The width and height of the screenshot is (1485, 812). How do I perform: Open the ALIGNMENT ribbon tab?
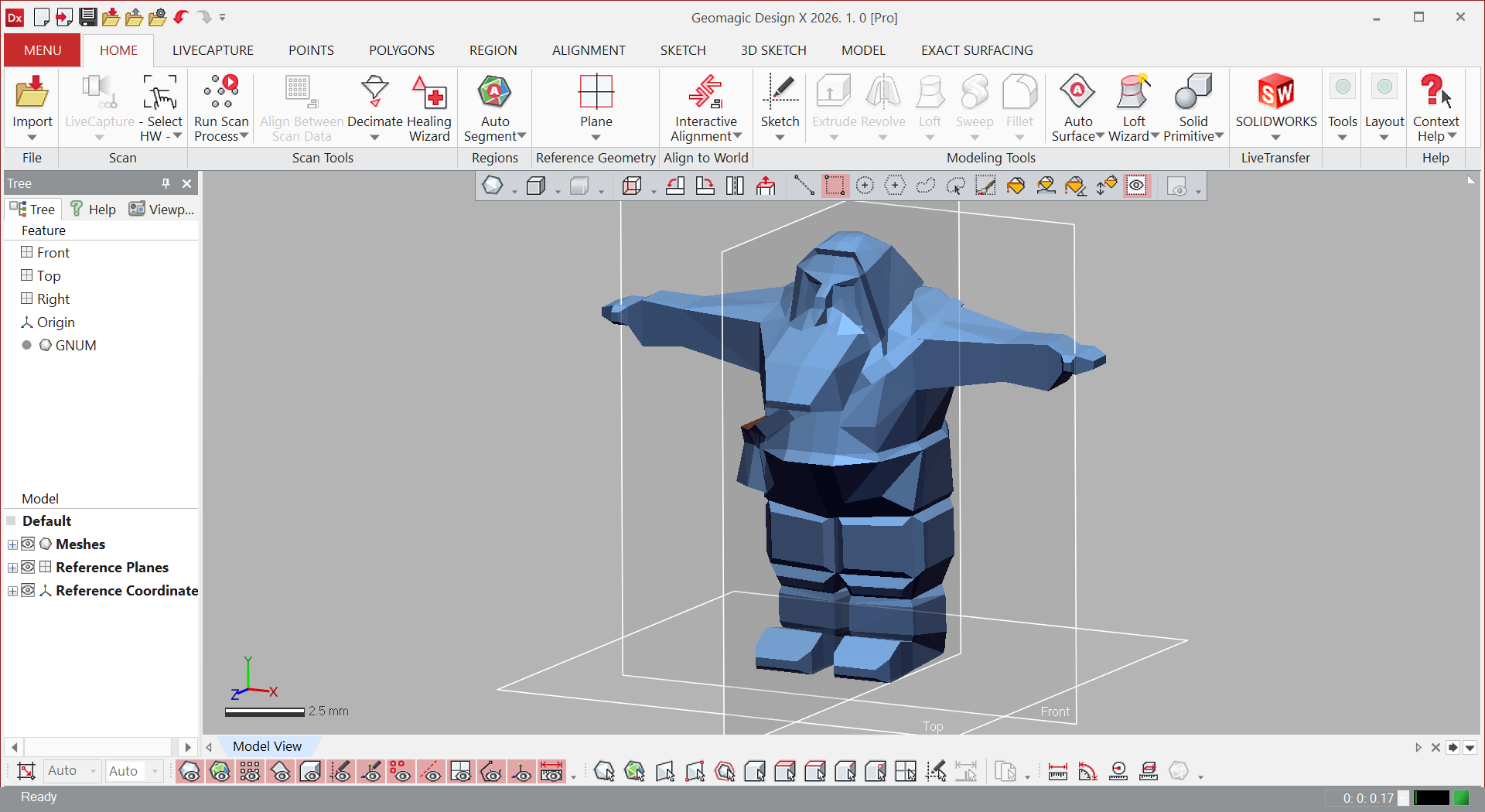[x=589, y=50]
